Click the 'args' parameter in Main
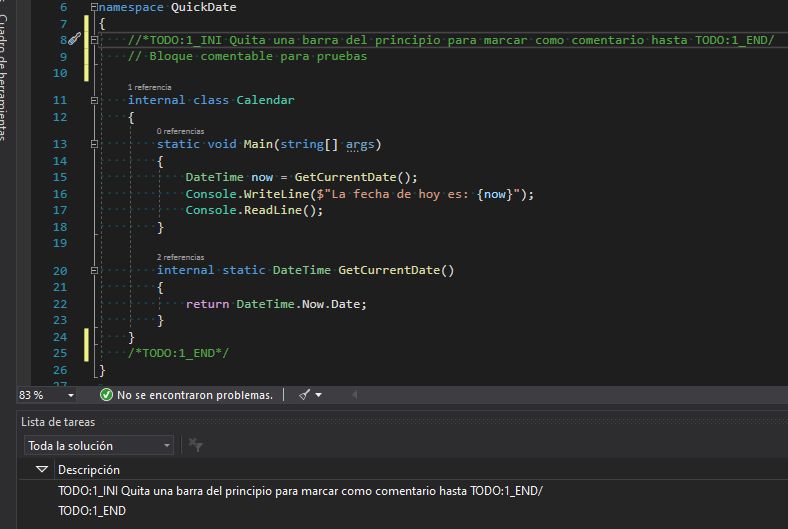This screenshot has height=529, width=788. point(360,145)
